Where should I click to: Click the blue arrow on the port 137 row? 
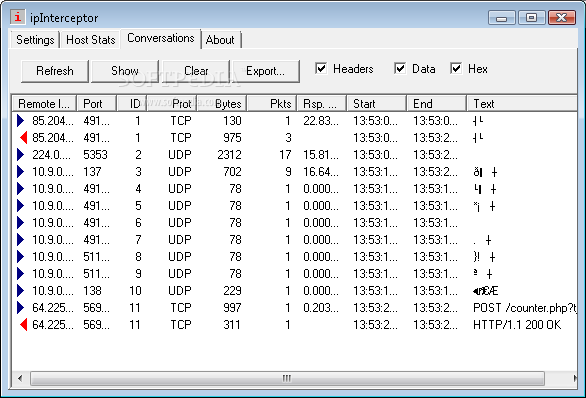click(21, 172)
